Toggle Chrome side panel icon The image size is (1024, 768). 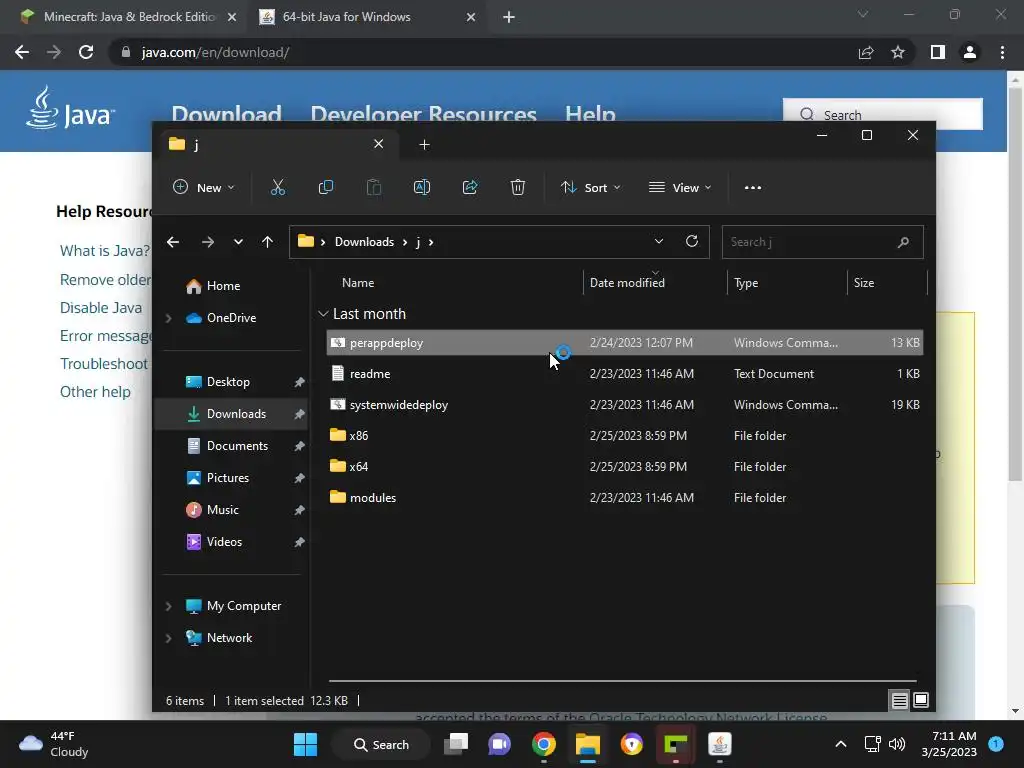point(938,52)
